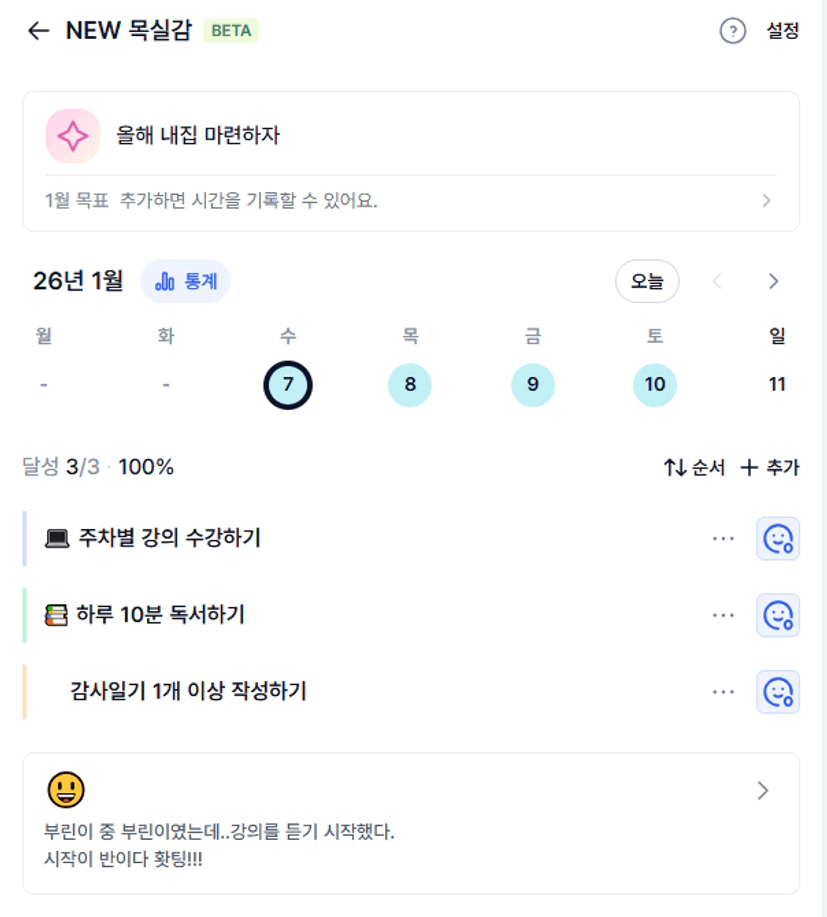Toggle completion face for 하루 10분 독서하기

coord(777,615)
